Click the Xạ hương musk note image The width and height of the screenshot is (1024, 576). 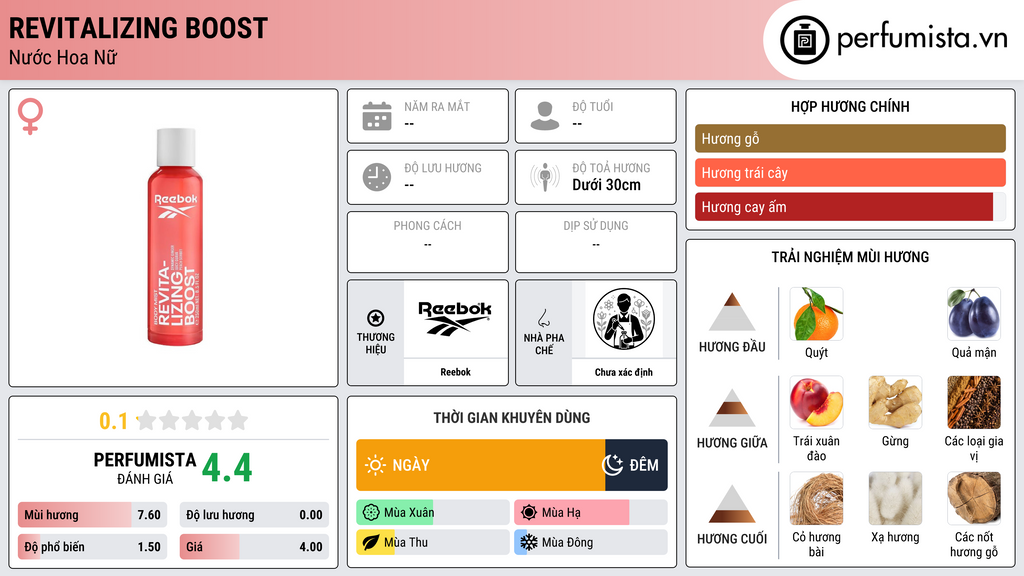pyautogui.click(x=895, y=498)
